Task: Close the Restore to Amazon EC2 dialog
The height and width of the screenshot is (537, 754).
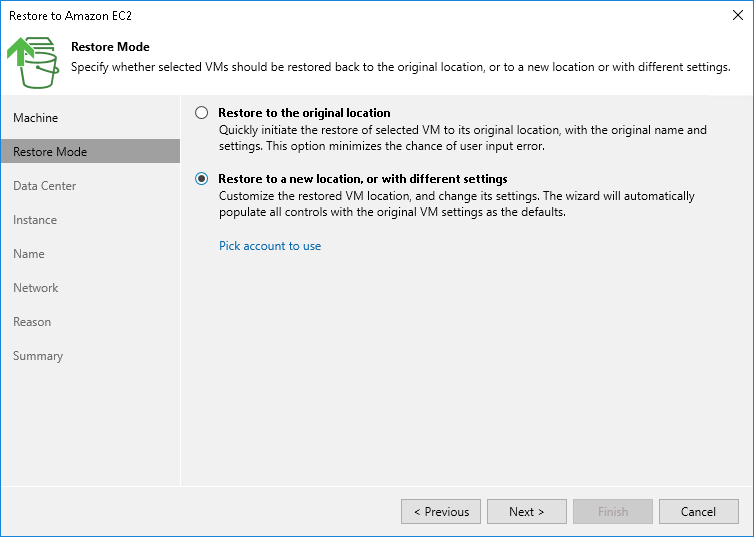Action: [735, 16]
